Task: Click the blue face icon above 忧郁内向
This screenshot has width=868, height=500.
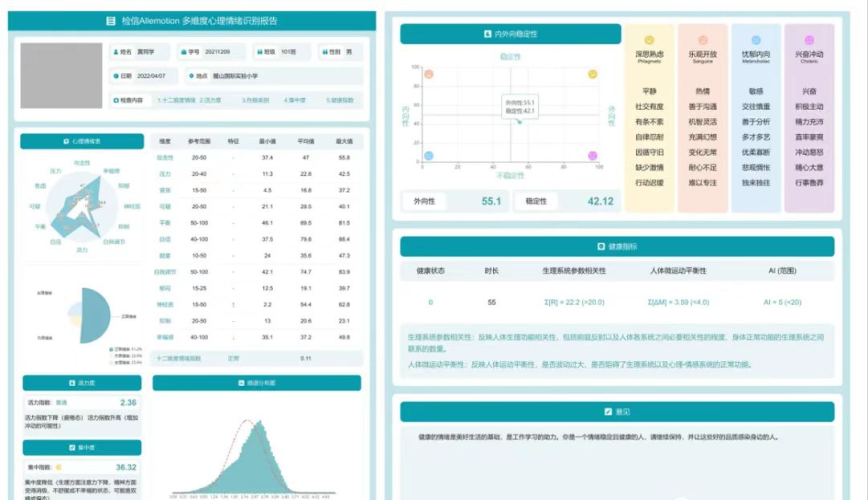Action: click(756, 41)
